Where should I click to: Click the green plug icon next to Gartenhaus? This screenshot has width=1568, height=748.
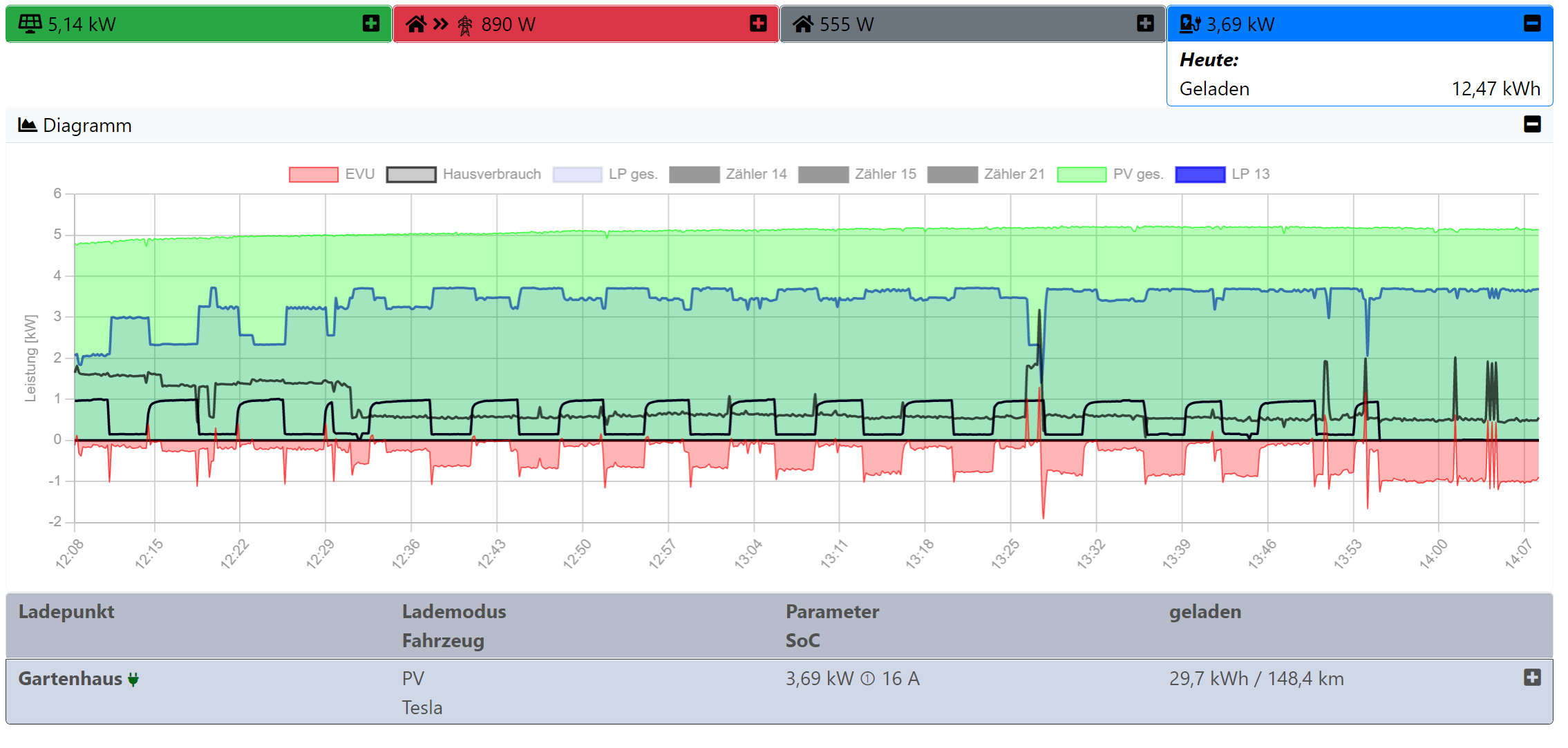click(x=133, y=680)
